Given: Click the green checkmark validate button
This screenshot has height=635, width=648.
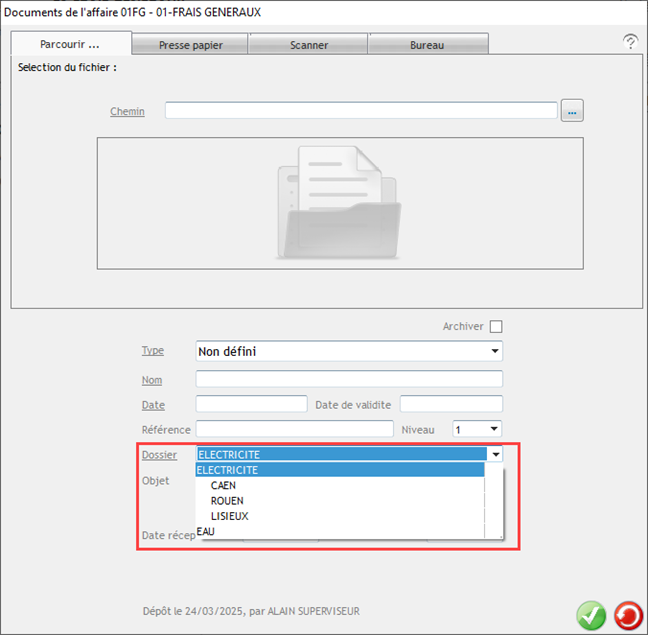Looking at the screenshot, I should [x=591, y=615].
